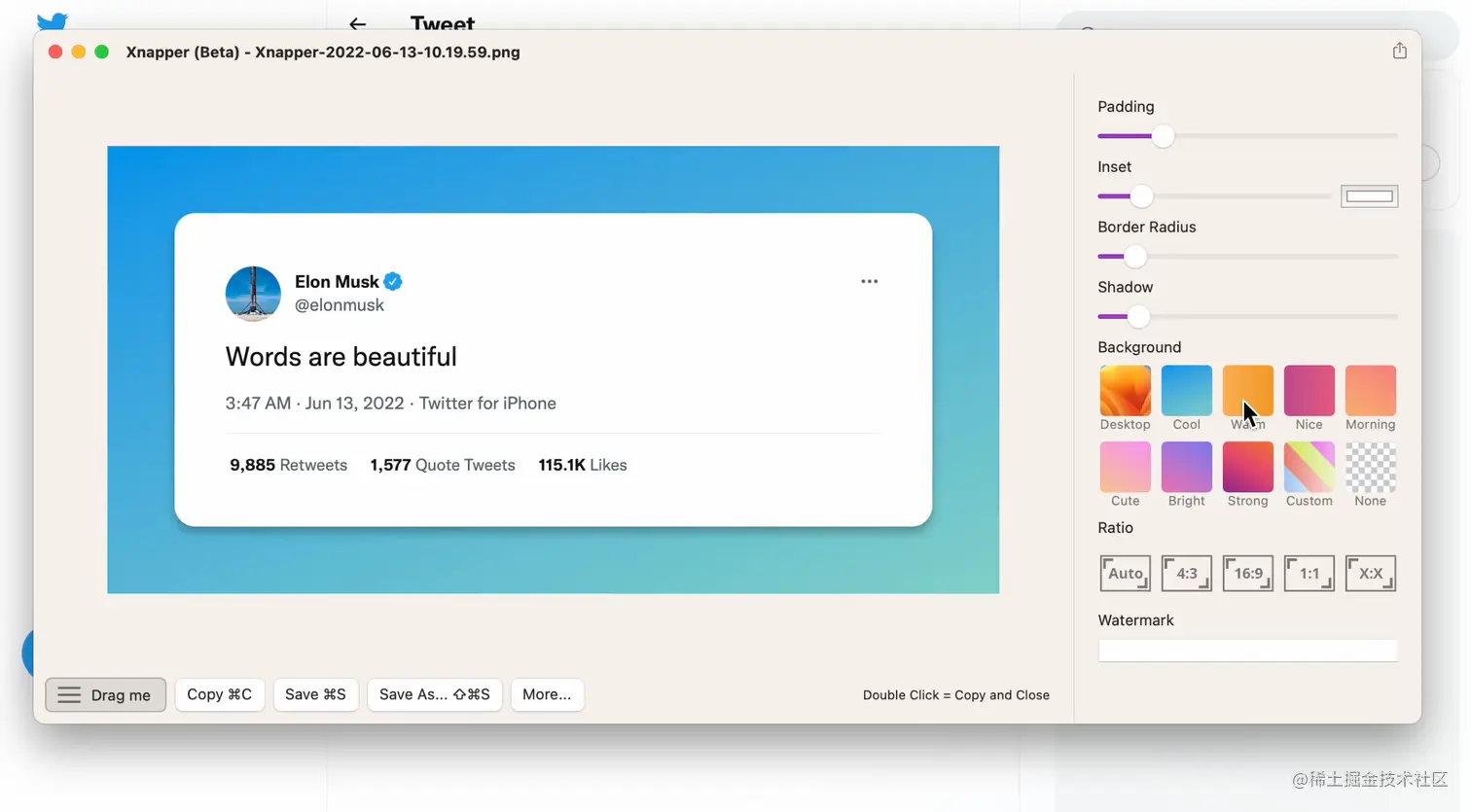
Task: Select the Desktop background swatch
Action: (1125, 390)
